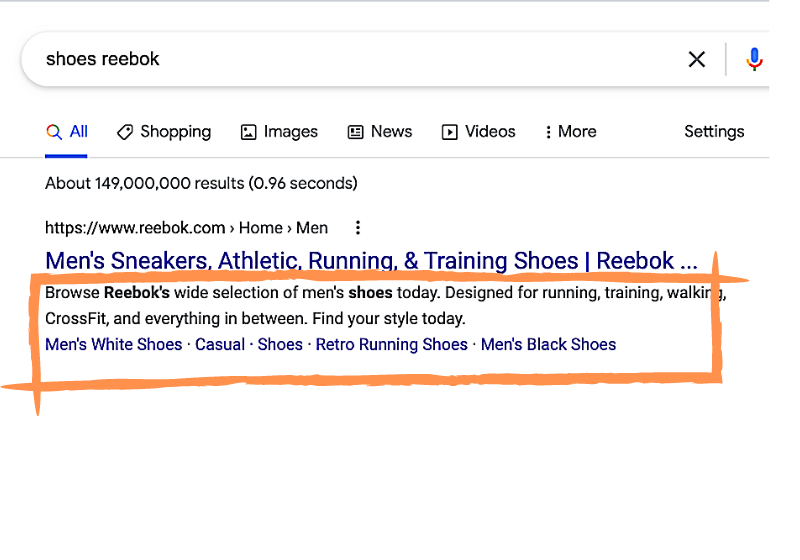This screenshot has height=560, width=800.
Task: Expand the More search filters menu
Action: (x=570, y=132)
